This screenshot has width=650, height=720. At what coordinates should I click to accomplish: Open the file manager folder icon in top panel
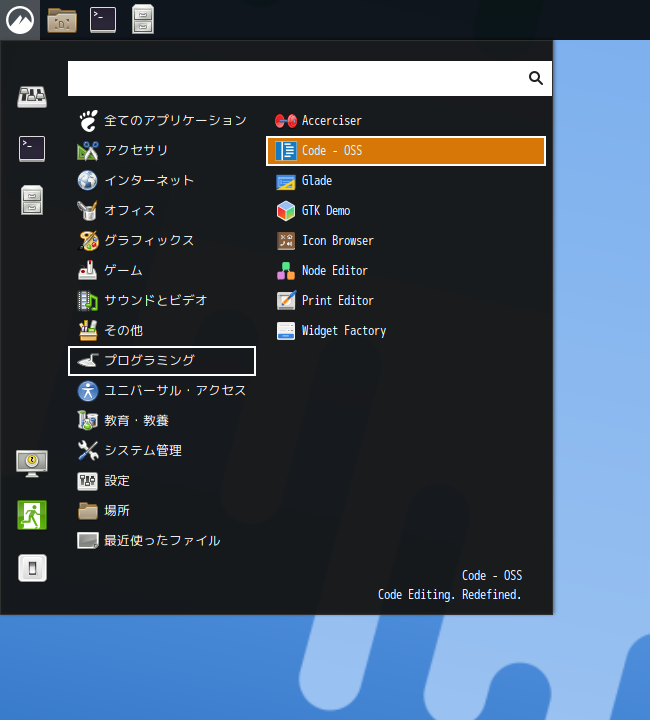coord(62,20)
